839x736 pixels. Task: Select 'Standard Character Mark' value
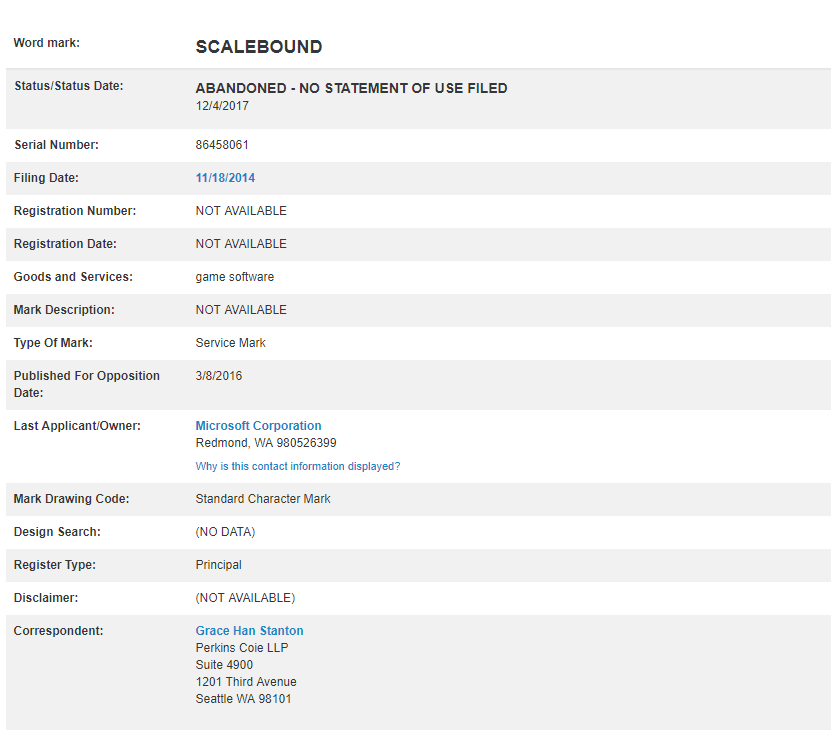[x=263, y=499]
